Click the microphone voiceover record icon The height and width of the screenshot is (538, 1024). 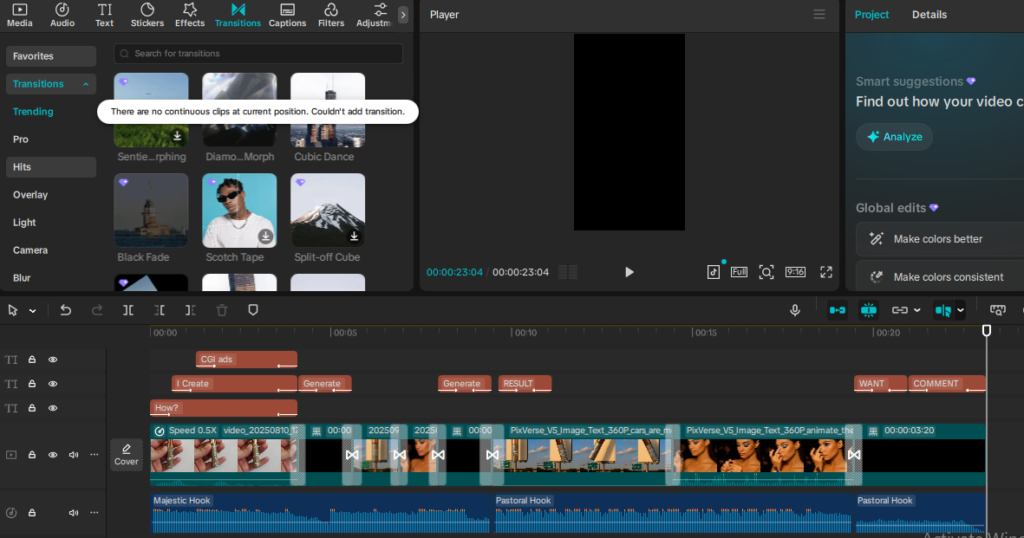point(795,311)
